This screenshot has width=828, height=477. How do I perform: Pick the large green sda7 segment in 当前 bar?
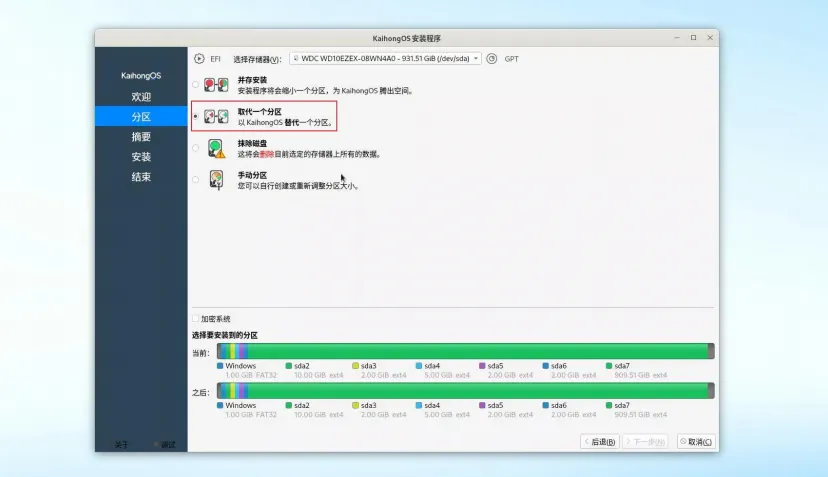pos(478,351)
